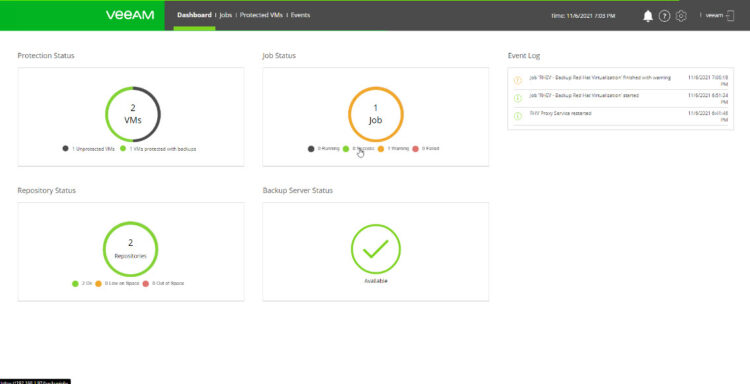Screen dimensions: 750x384
Task: Open the Protected VMs tab
Action: click(x=261, y=15)
